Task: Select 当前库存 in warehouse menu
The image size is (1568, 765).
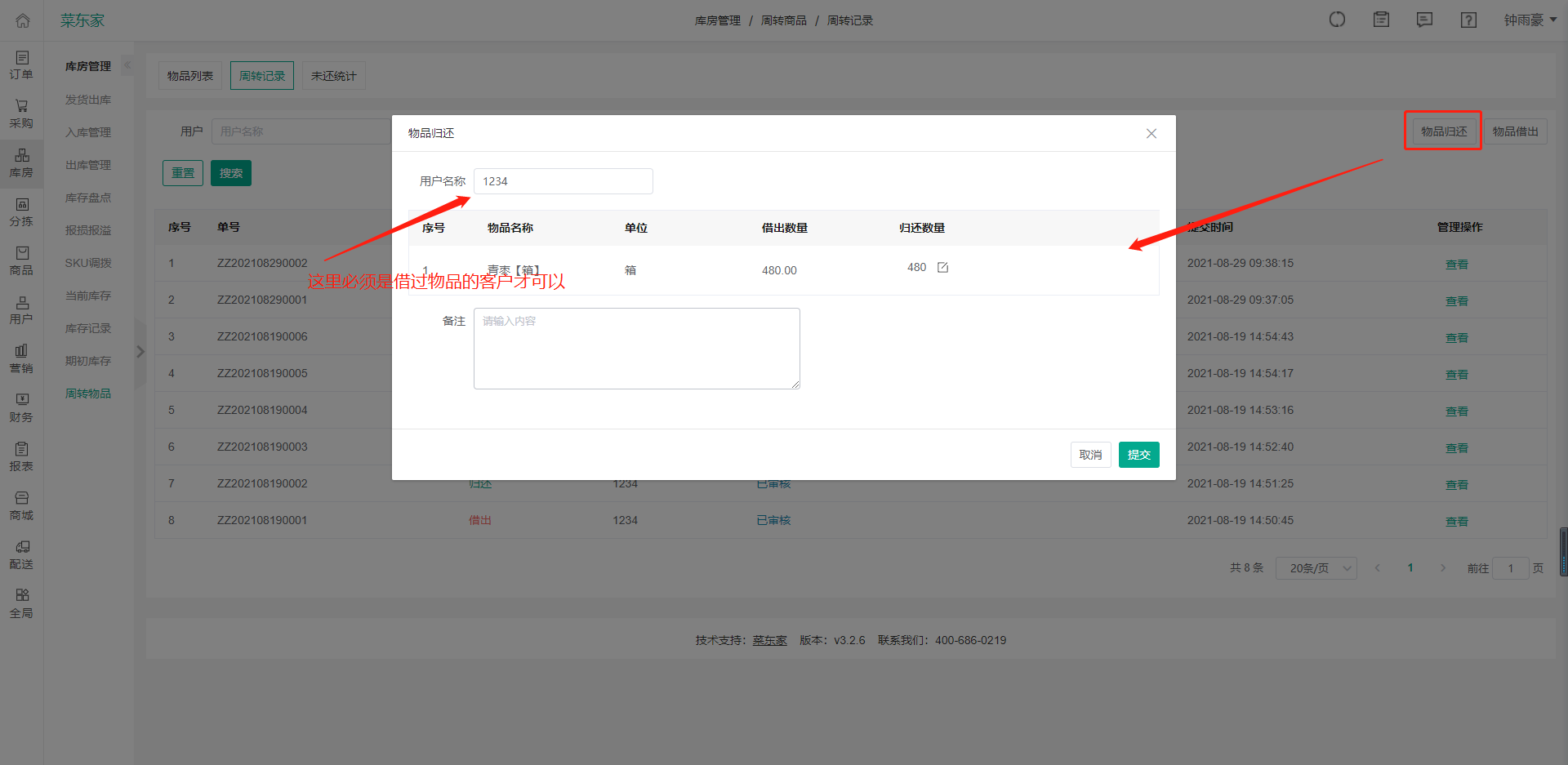Action: tap(88, 296)
